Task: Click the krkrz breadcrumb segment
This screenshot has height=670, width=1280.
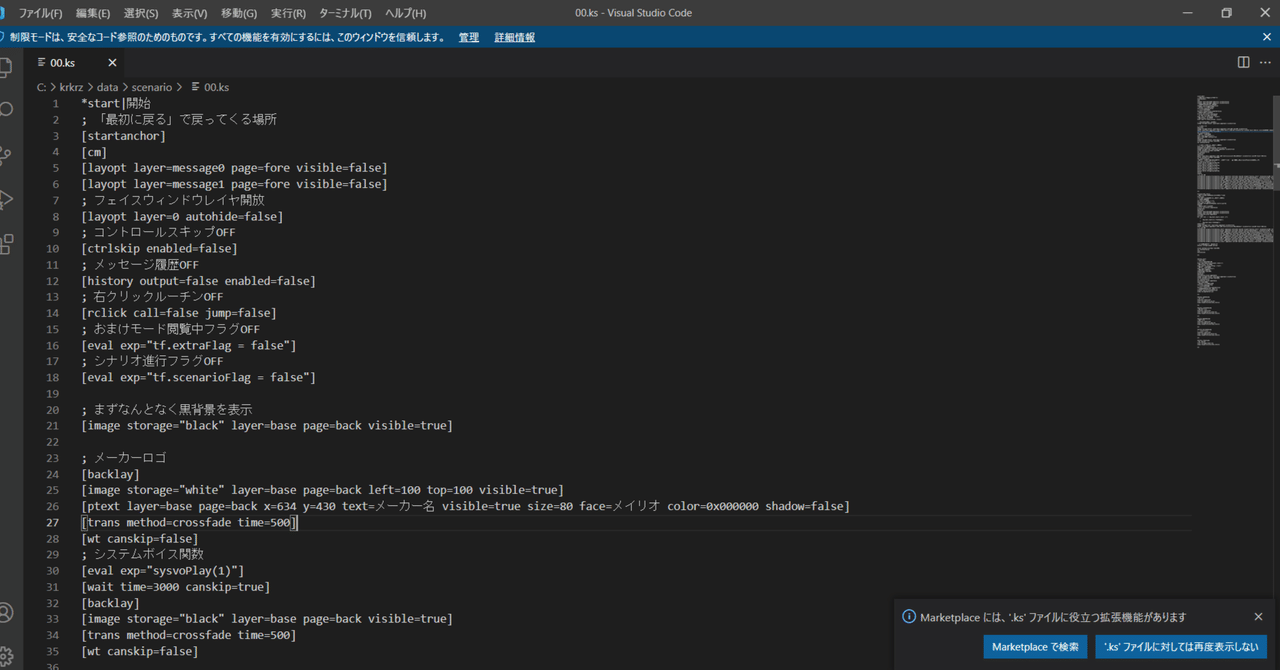Action: [71, 87]
